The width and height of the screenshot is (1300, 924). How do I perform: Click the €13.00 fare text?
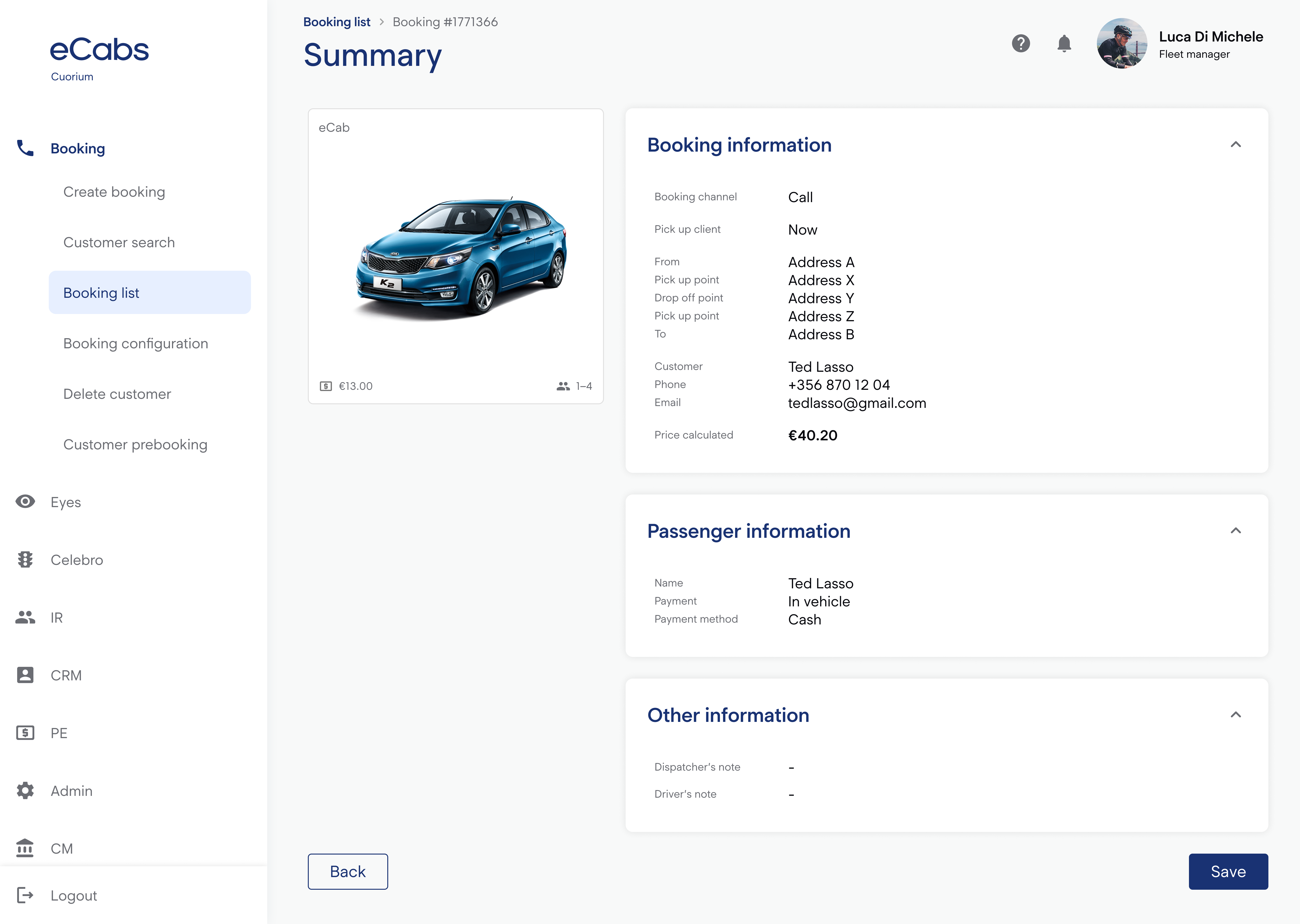[356, 386]
